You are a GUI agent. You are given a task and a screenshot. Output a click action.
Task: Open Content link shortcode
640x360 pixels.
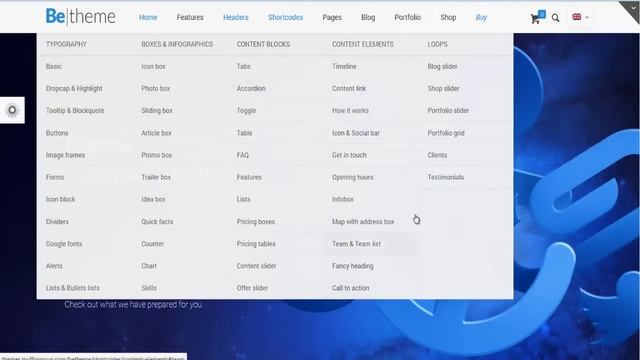click(349, 89)
